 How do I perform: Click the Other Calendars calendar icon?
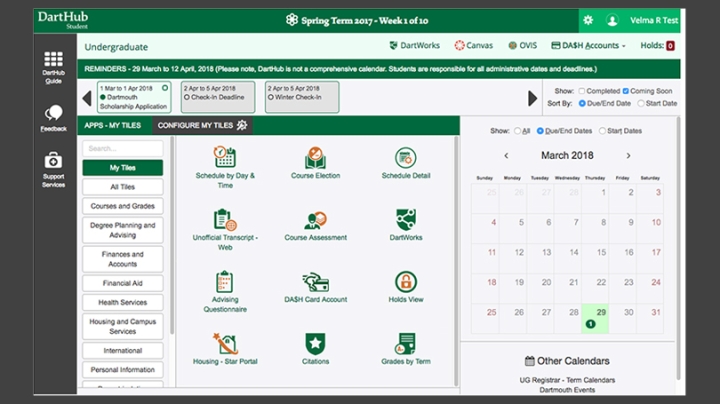click(529, 361)
